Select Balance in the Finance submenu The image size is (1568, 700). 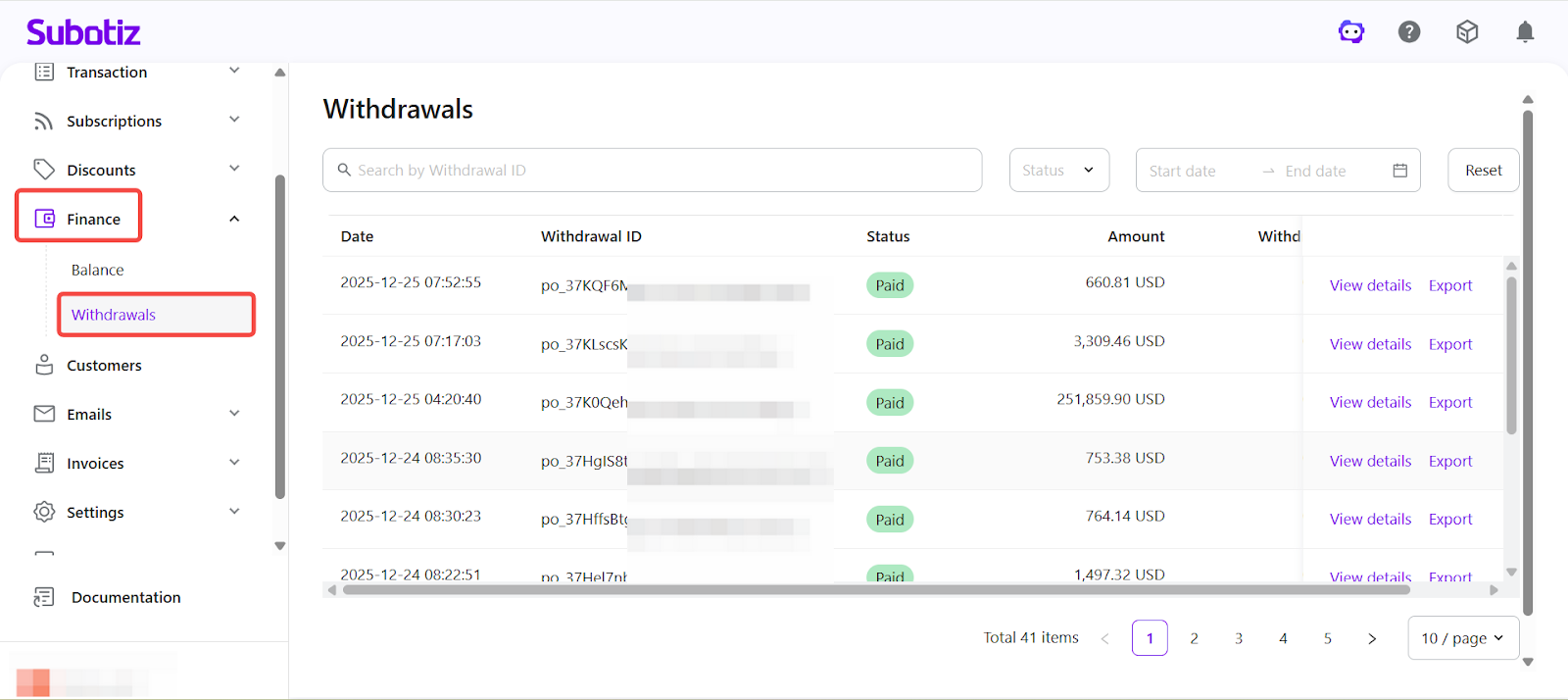click(x=98, y=270)
